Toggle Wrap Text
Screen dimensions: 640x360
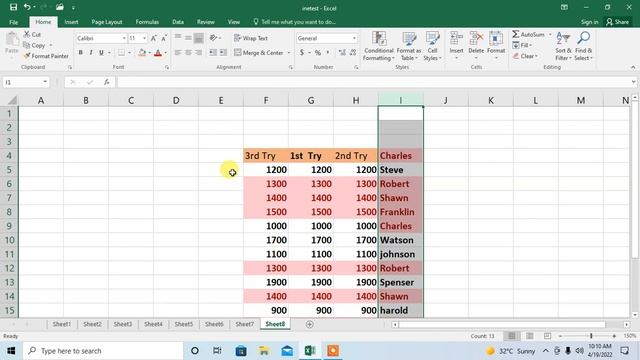251,38
